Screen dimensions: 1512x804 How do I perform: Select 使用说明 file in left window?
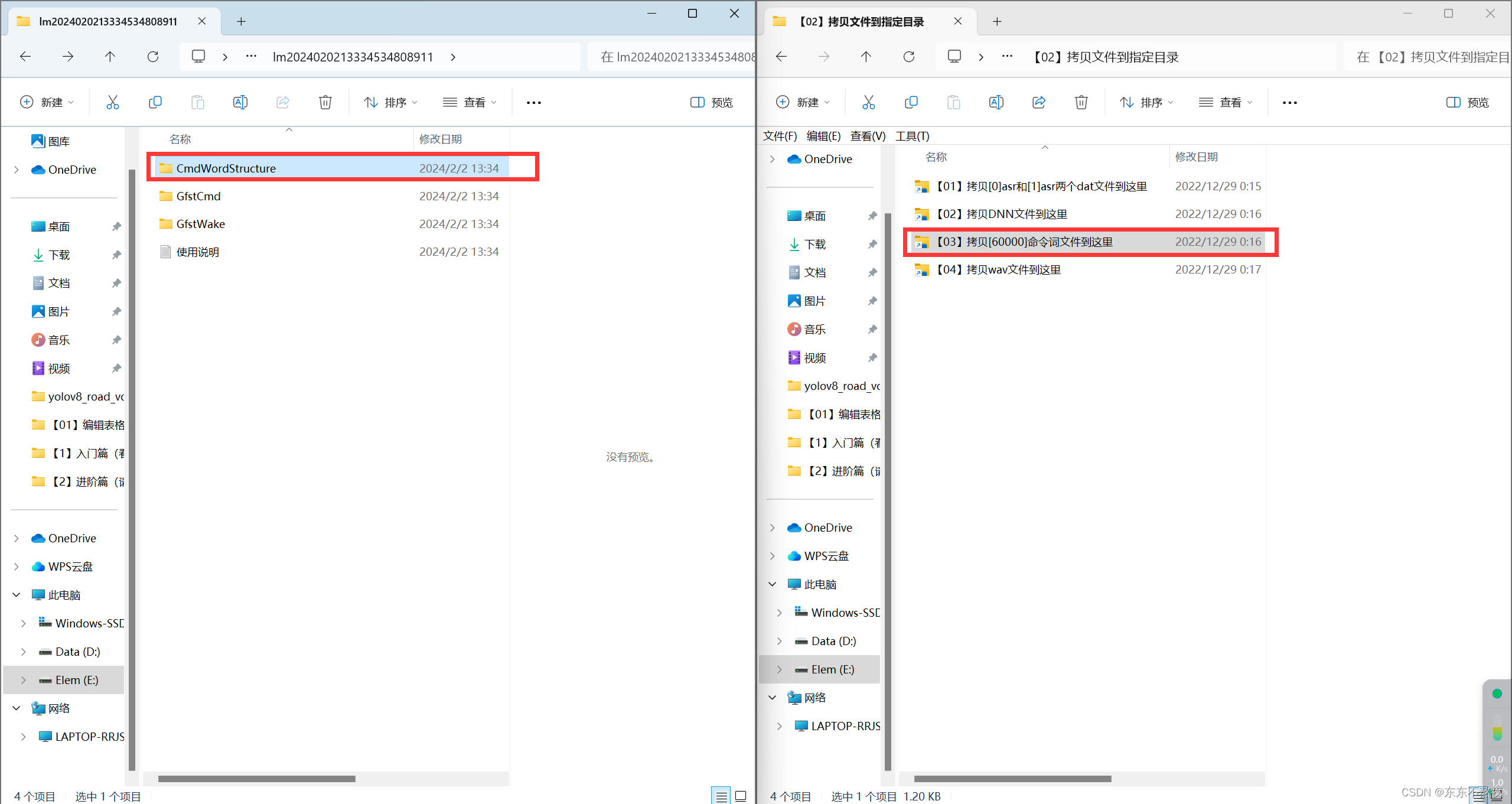pyautogui.click(x=332, y=252)
